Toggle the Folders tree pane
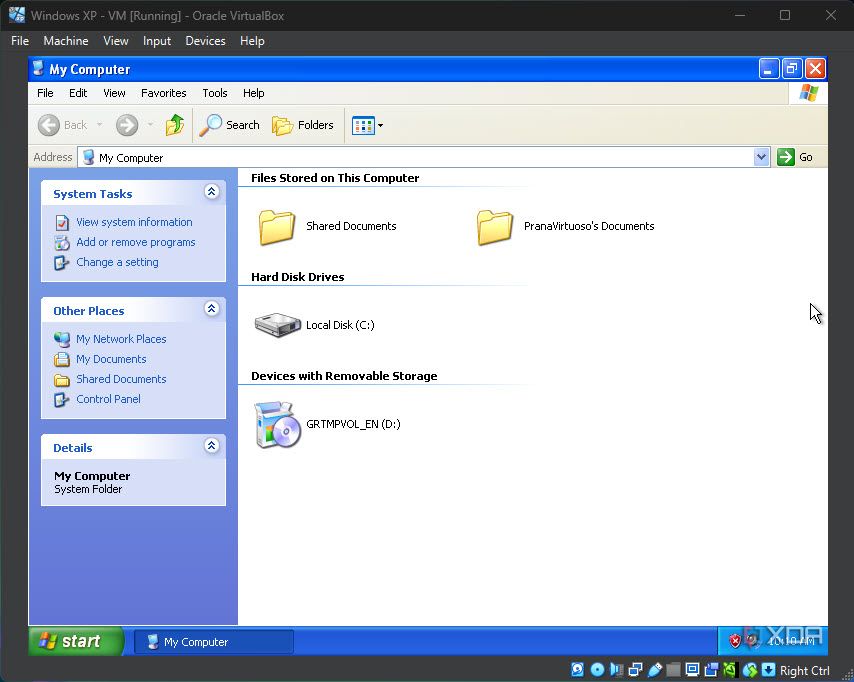Viewport: 854px width, 682px height. point(303,125)
